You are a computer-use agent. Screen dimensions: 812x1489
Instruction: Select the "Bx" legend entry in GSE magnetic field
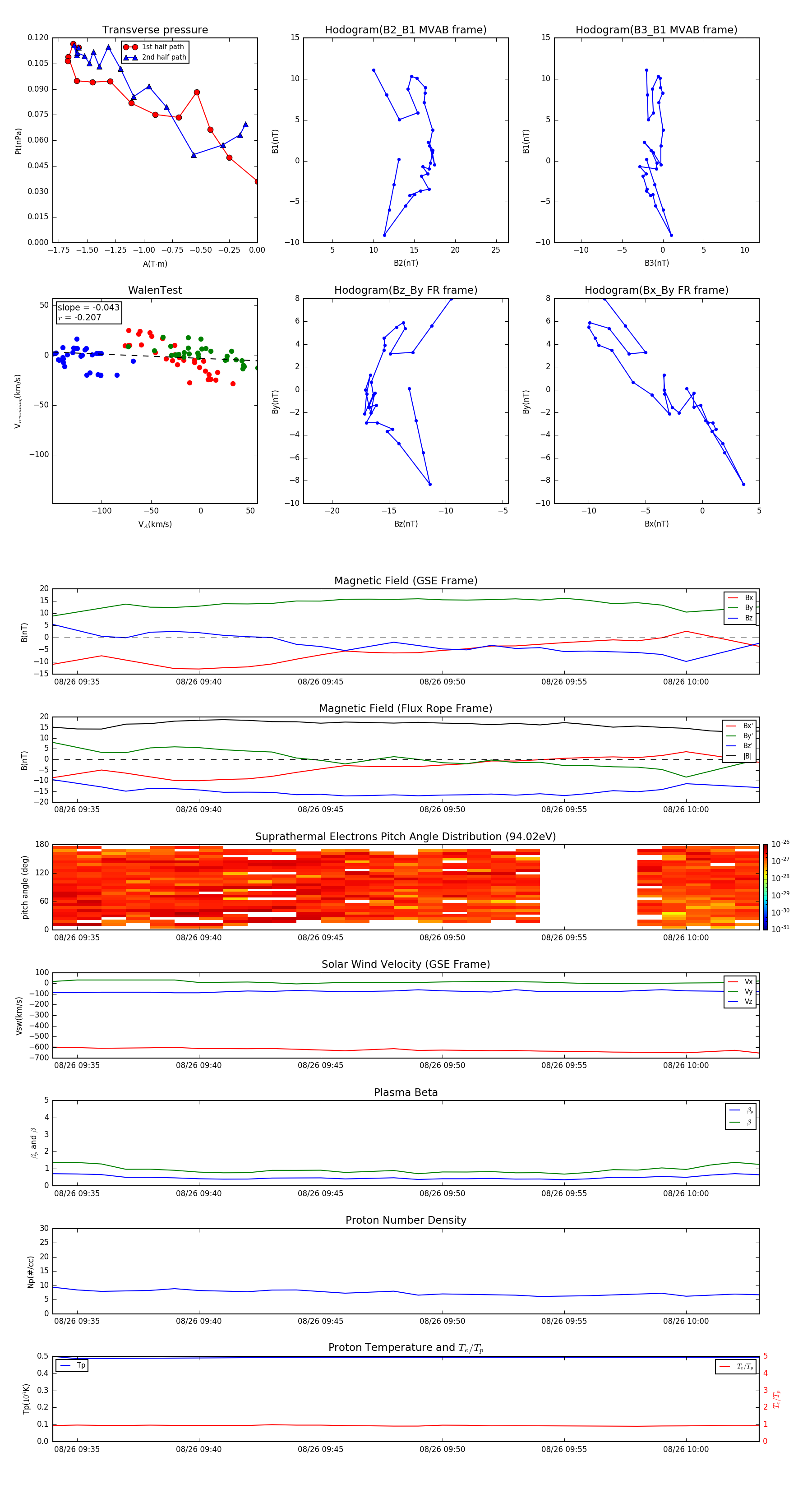coord(740,598)
